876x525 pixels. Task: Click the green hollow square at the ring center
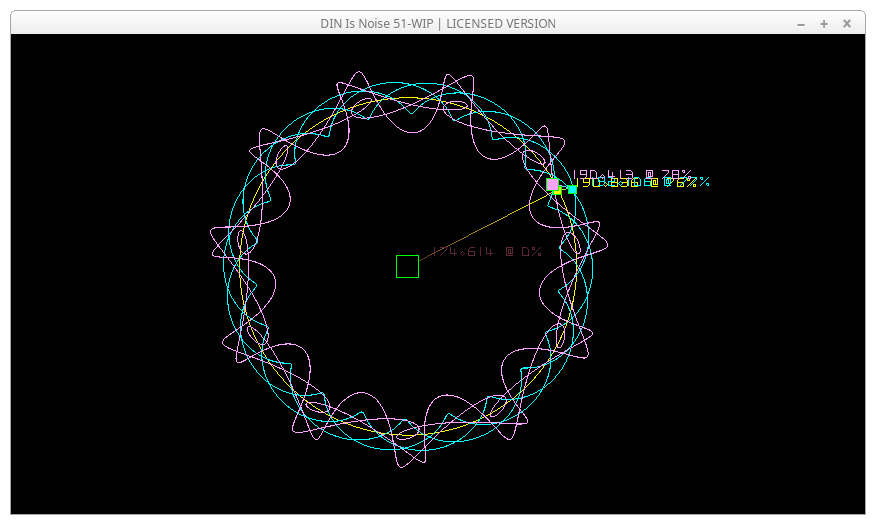(407, 266)
